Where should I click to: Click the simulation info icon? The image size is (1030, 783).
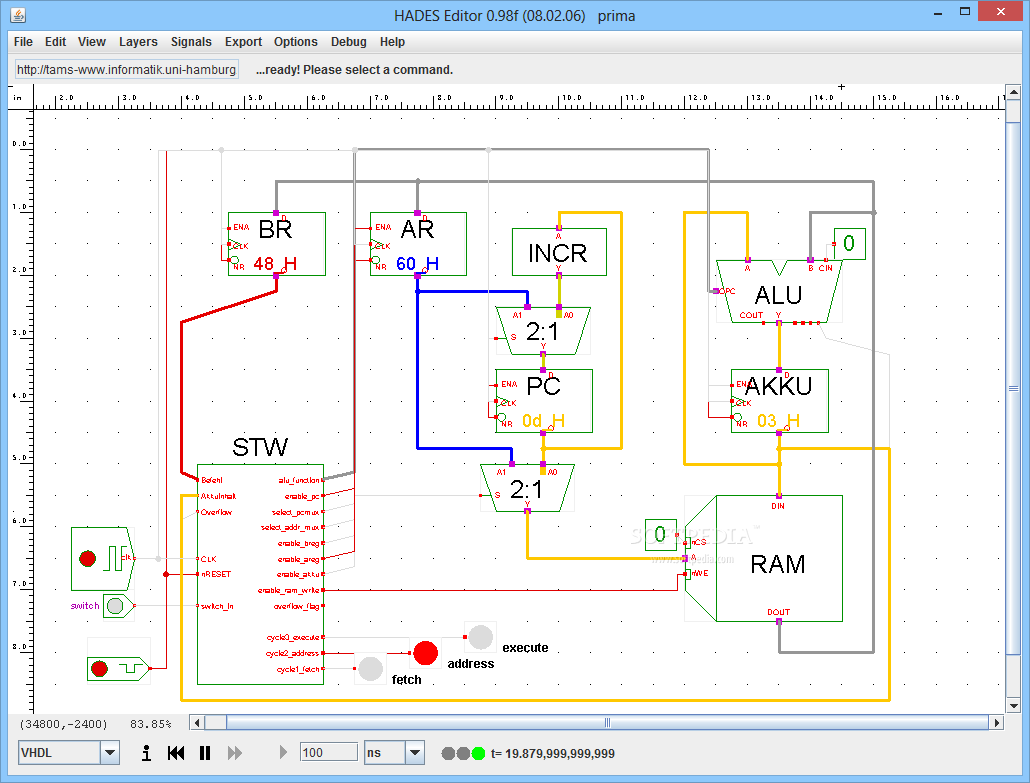[x=146, y=753]
